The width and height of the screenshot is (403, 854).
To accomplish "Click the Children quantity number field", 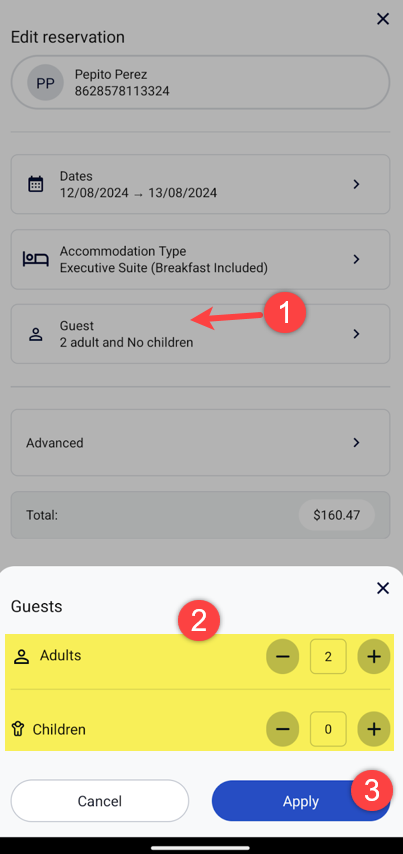I will tap(328, 729).
